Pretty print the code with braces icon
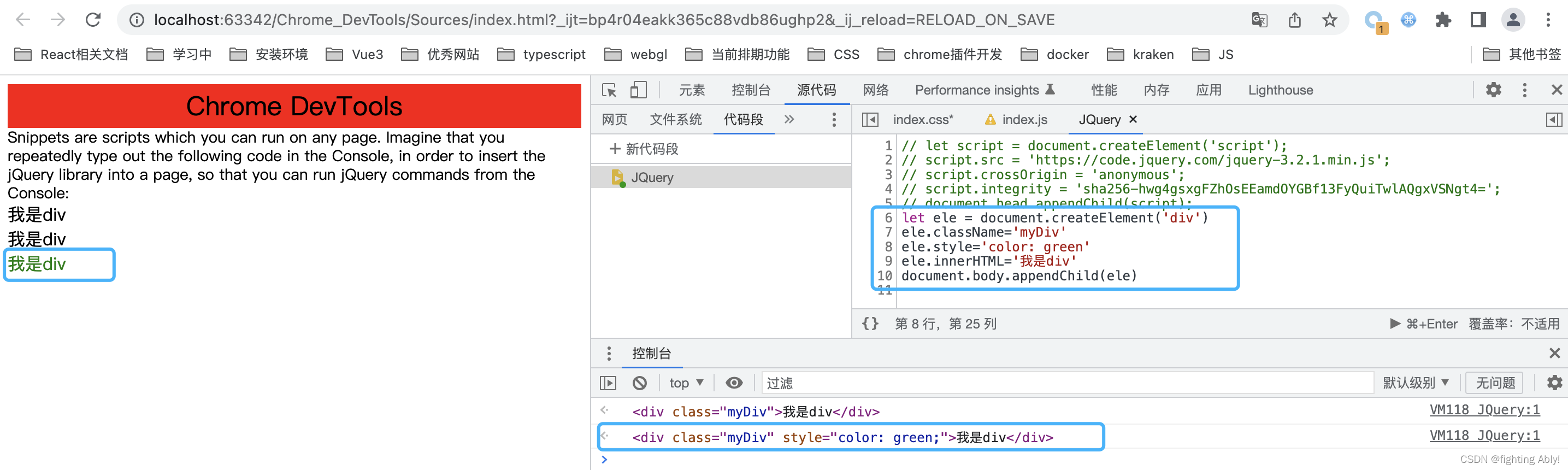 (x=870, y=324)
